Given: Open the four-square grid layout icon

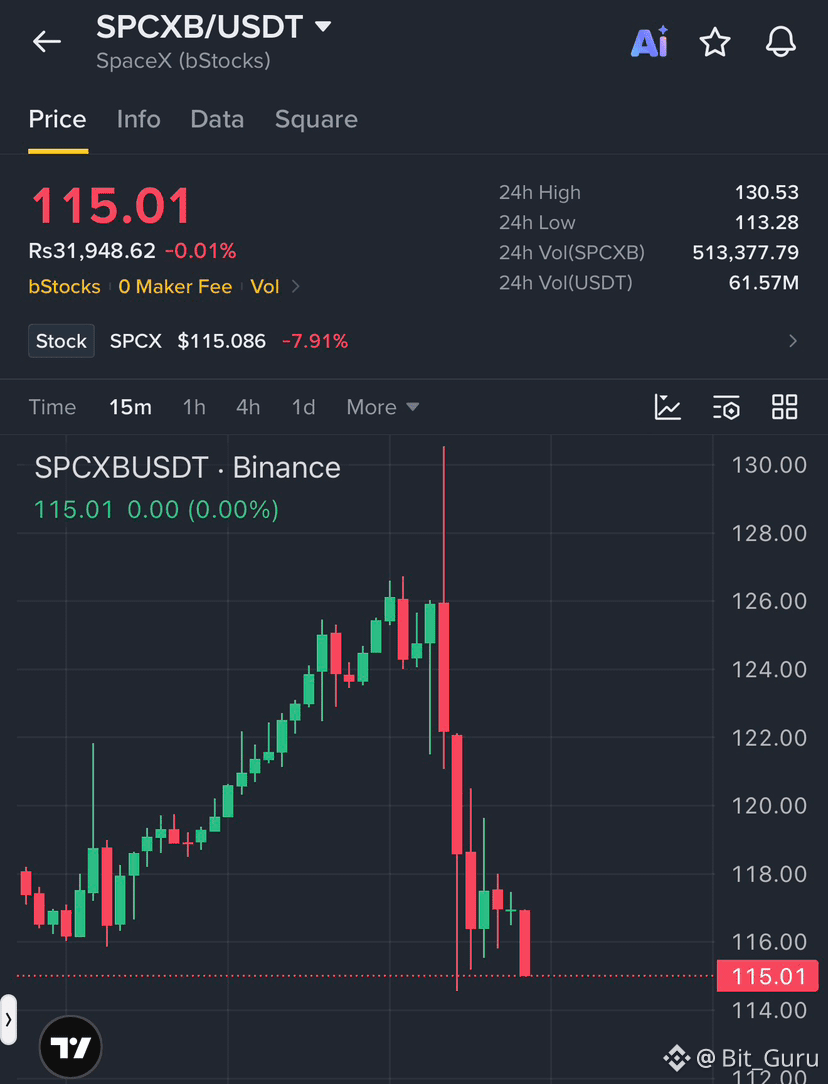Looking at the screenshot, I should [784, 406].
